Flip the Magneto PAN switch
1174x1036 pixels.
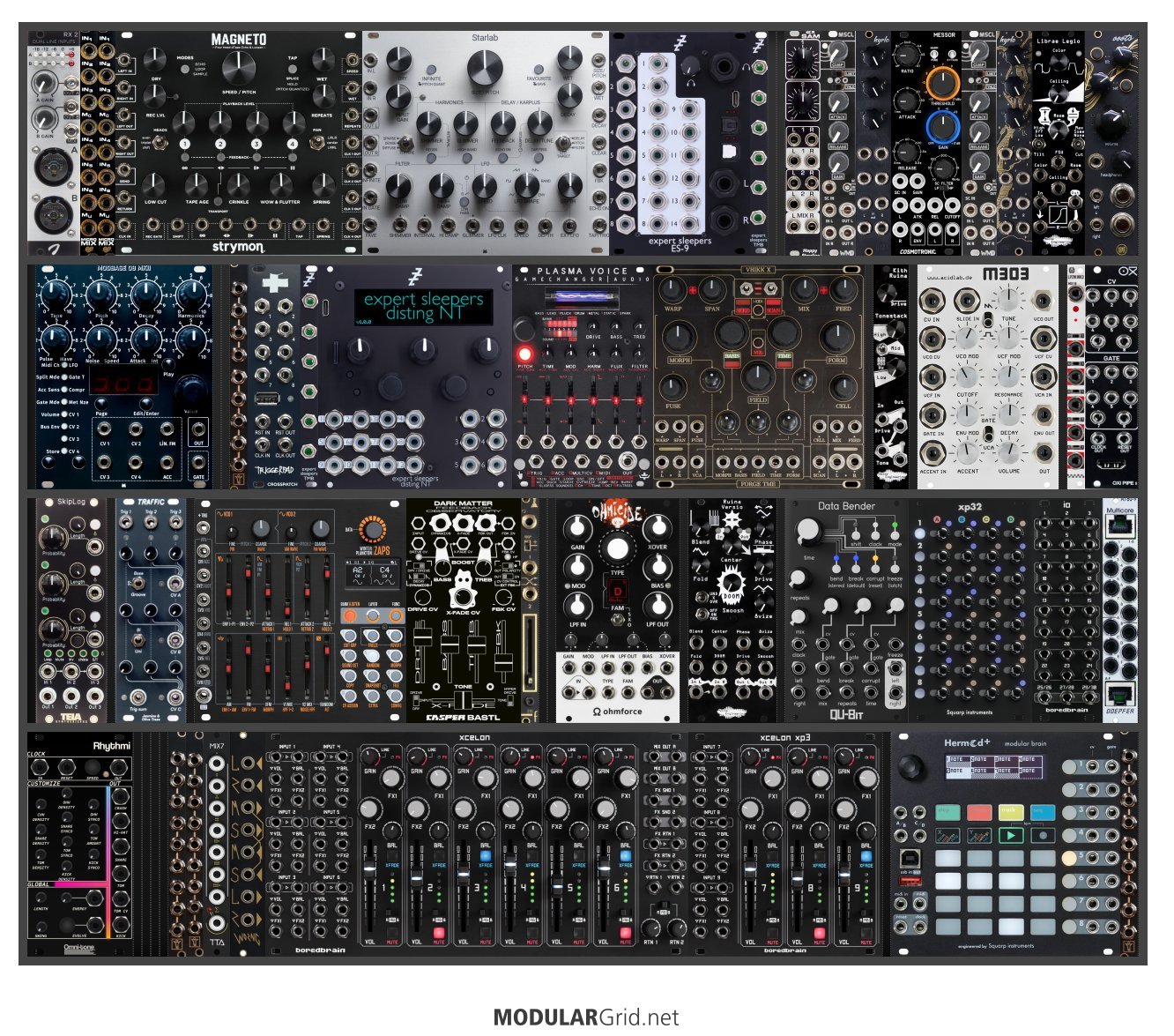click(318, 143)
